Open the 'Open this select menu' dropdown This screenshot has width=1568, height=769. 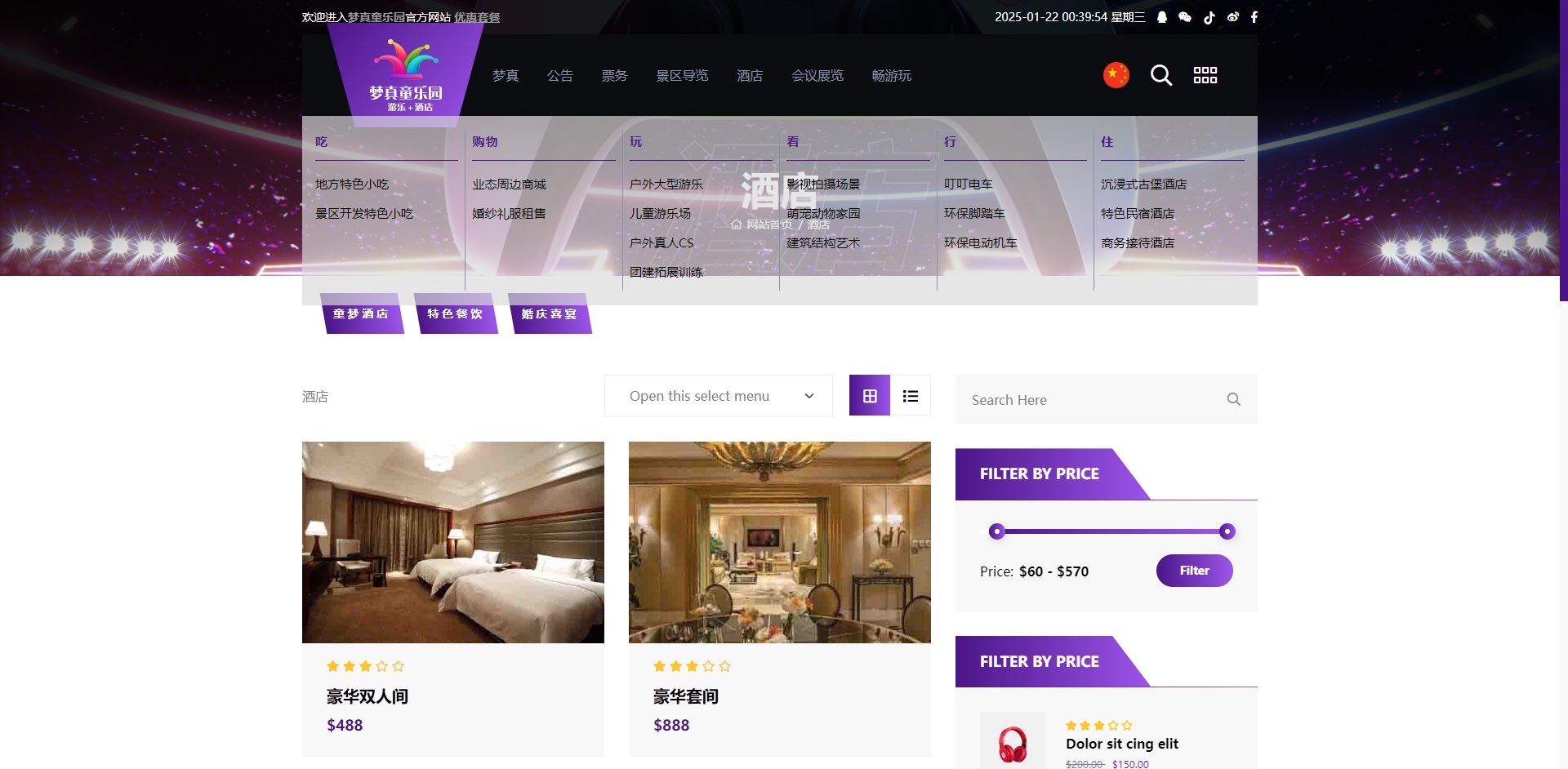[719, 396]
